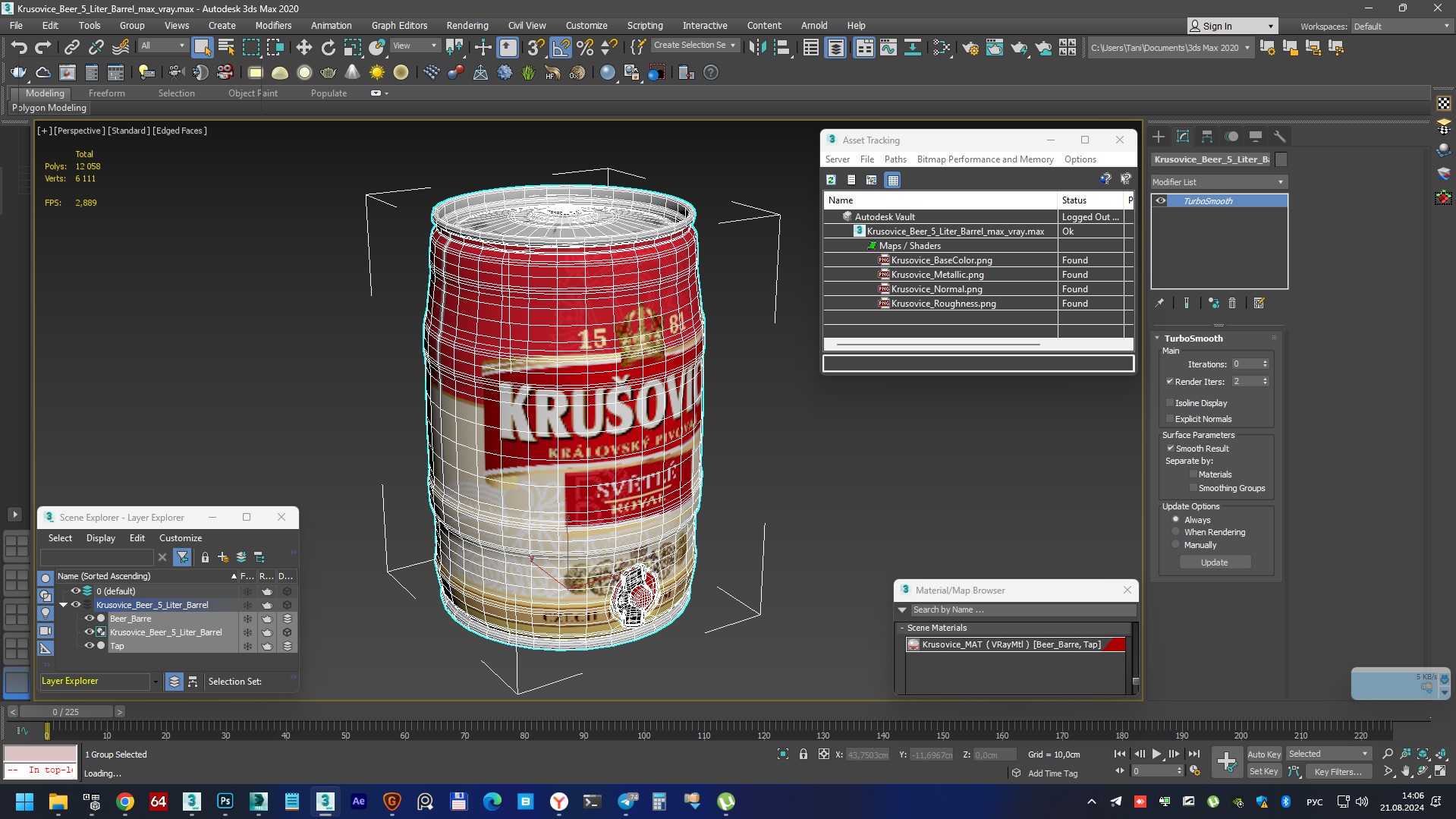This screenshot has height=819, width=1456.
Task: Collapse the TurboSmooth rollout
Action: pos(1157,339)
